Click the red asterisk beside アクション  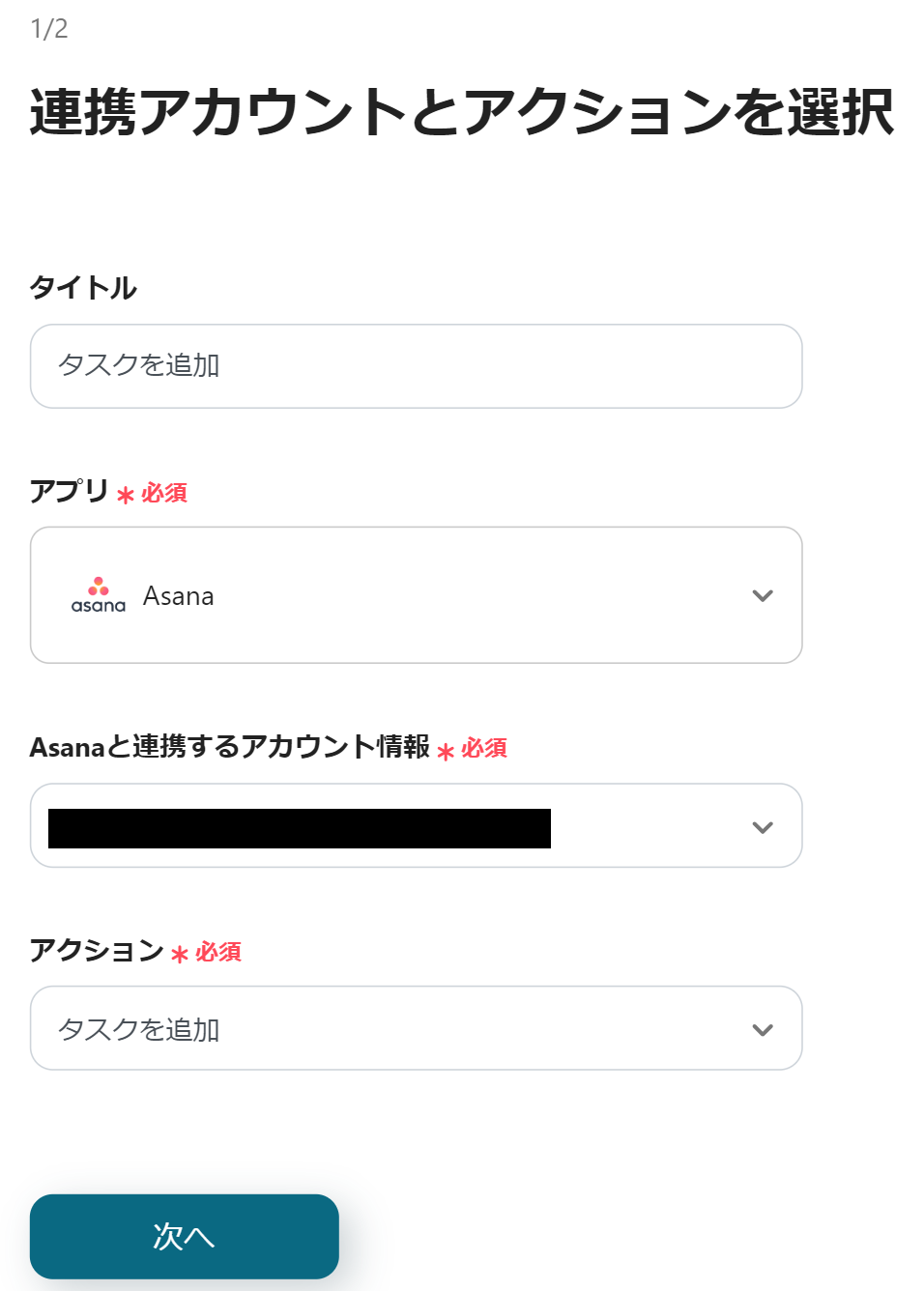click(180, 955)
